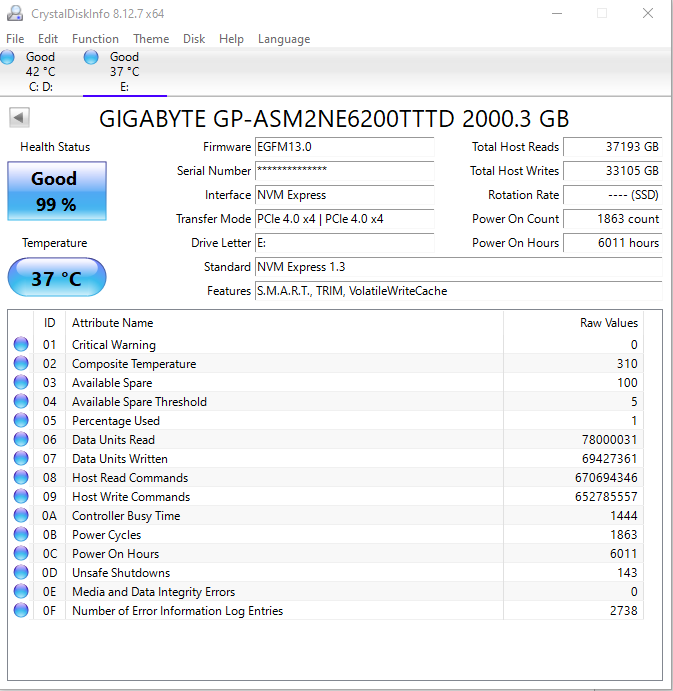Click Total Host Reads value 37193 GB
Screen dimensions: 673x691
[613, 147]
